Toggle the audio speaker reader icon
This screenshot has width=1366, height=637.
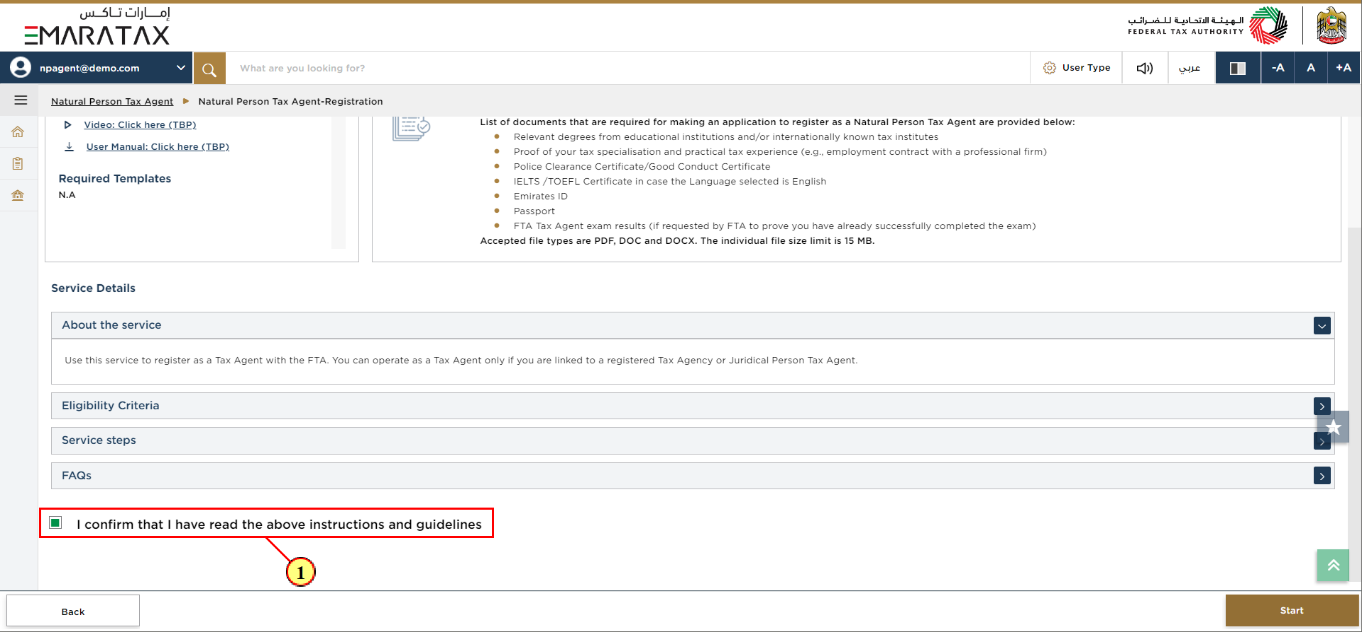pyautogui.click(x=1145, y=68)
